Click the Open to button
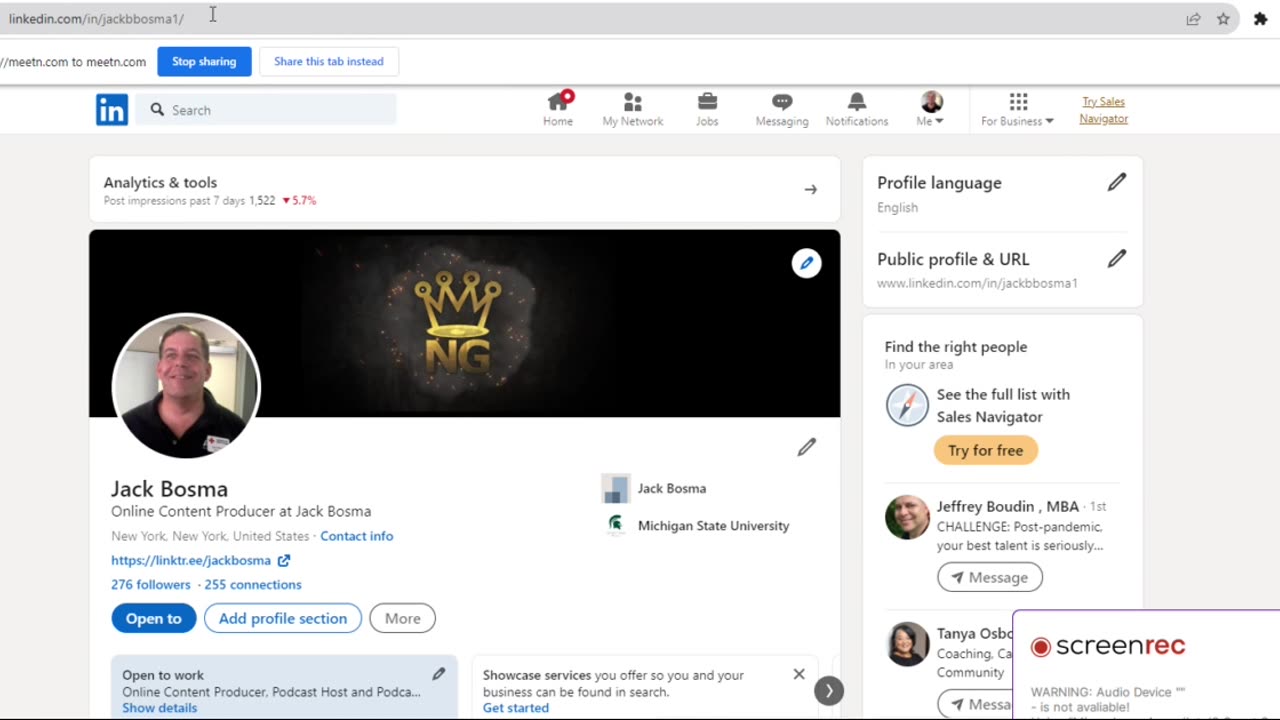The width and height of the screenshot is (1280, 720). point(153,618)
